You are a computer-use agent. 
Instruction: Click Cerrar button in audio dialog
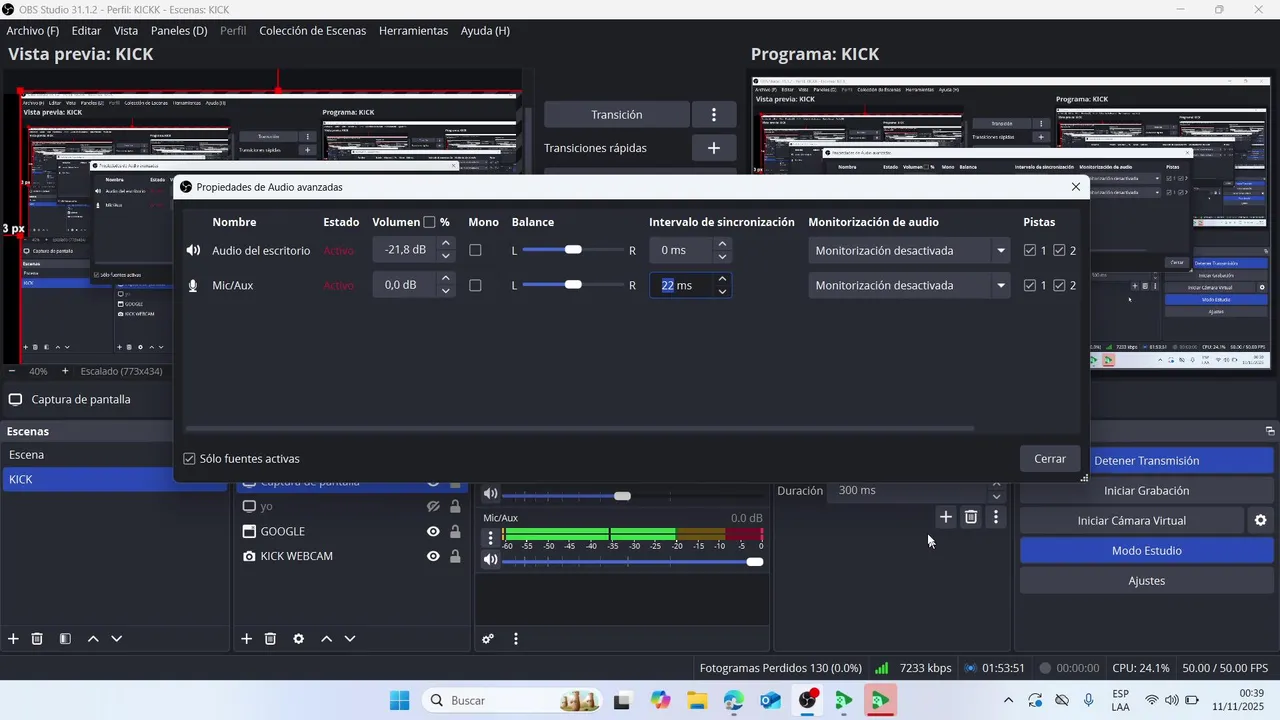[1050, 459]
